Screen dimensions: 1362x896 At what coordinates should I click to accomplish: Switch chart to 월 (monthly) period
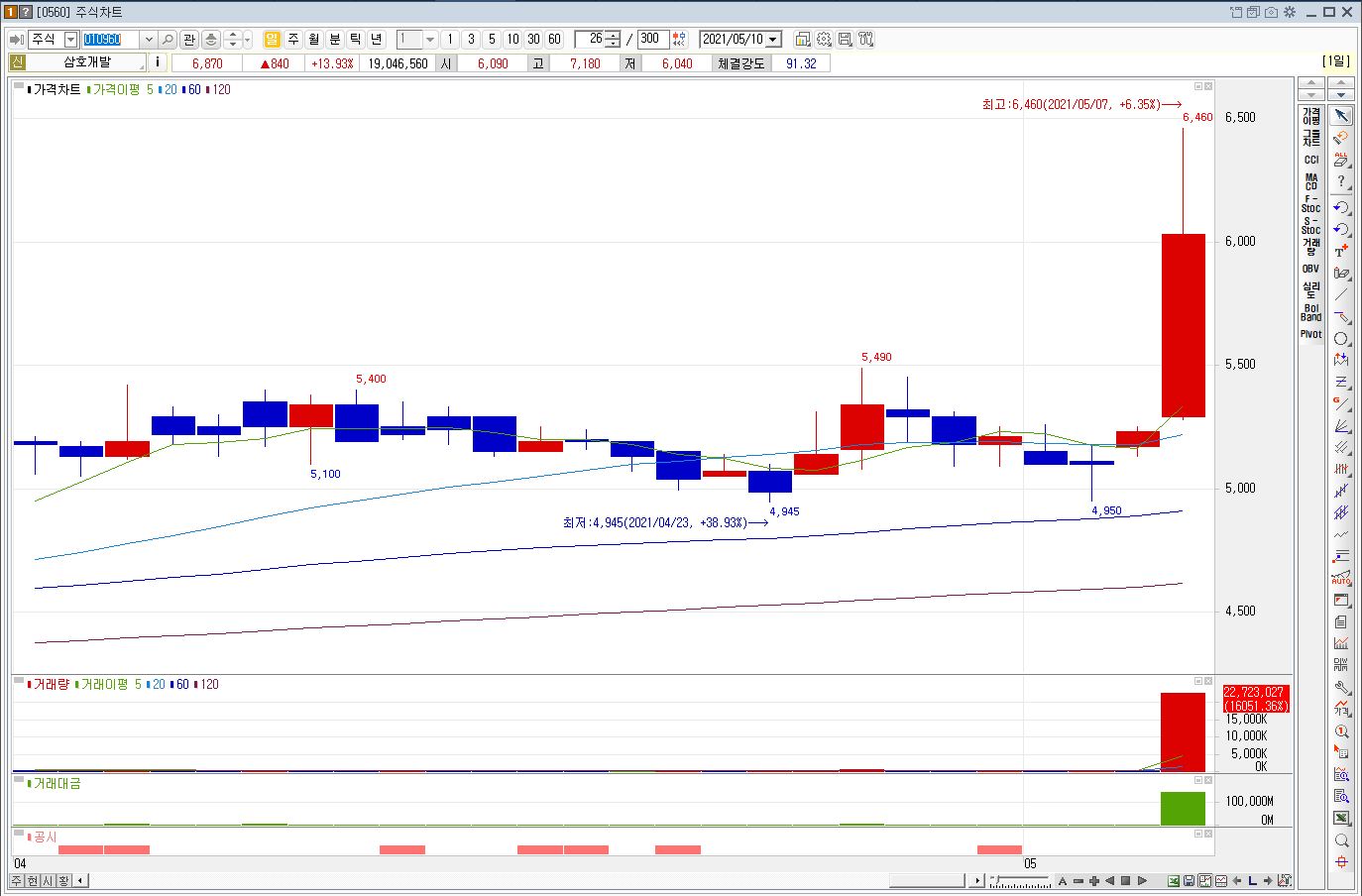click(x=314, y=40)
